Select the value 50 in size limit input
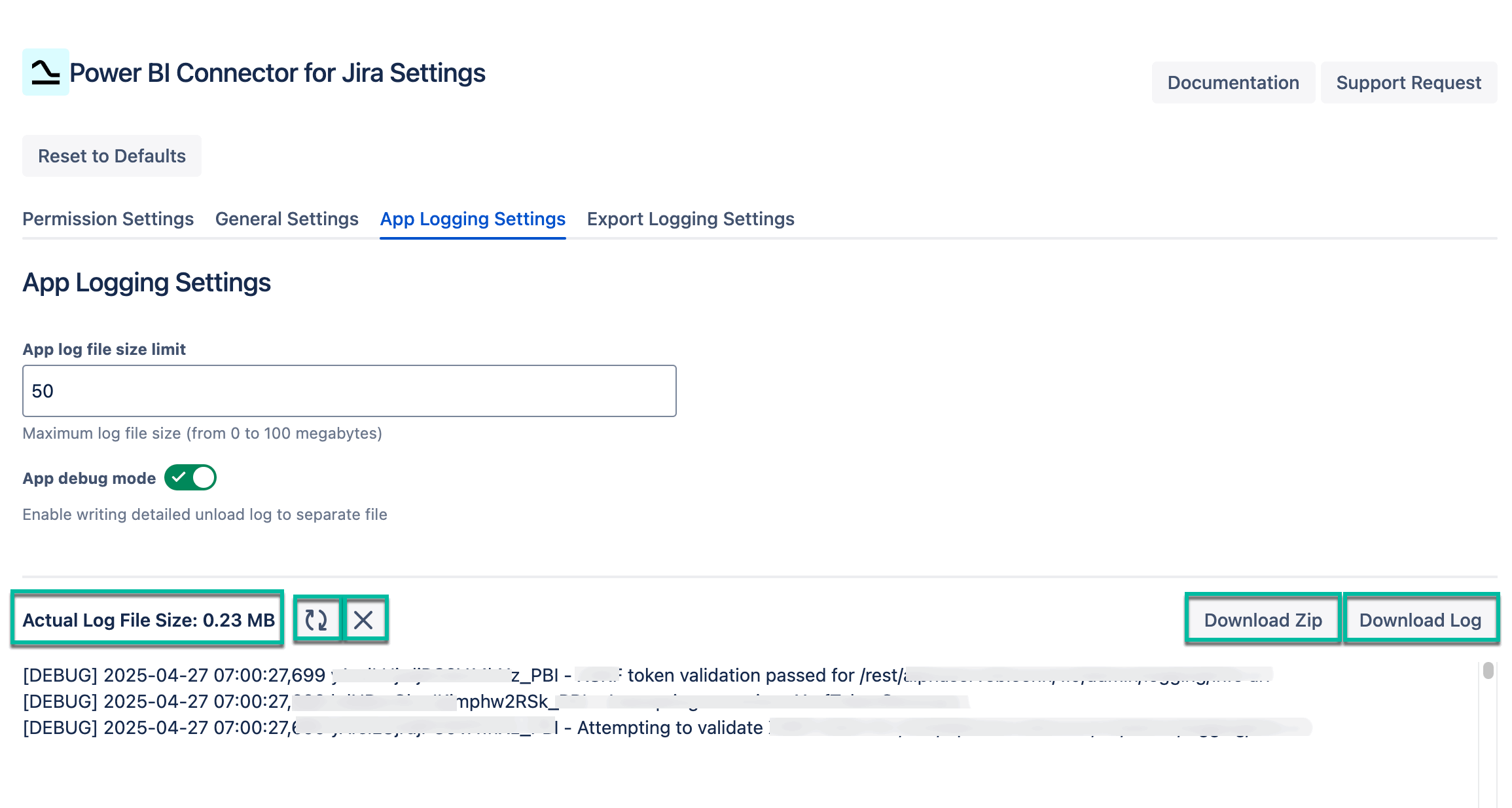Image resolution: width=1512 pixels, height=808 pixels. 42,390
